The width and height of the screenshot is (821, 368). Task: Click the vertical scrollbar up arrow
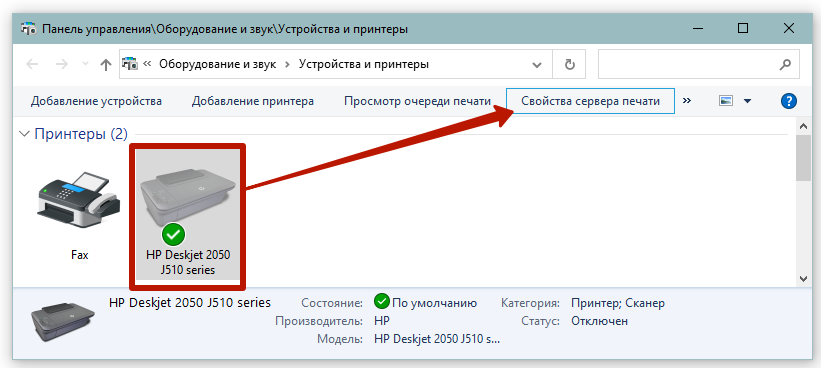(x=803, y=126)
